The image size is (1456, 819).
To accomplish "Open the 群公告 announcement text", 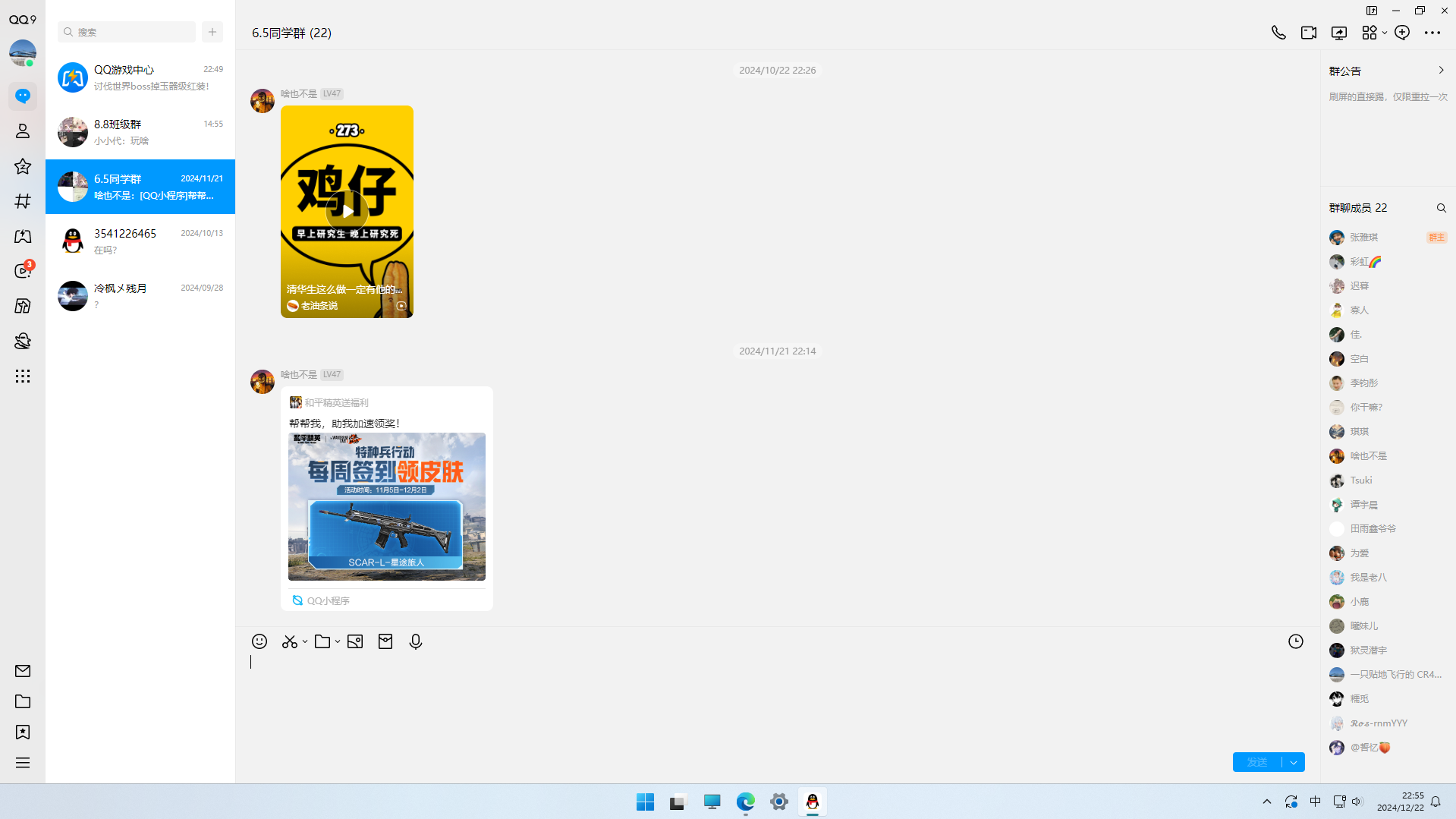I will (1388, 97).
